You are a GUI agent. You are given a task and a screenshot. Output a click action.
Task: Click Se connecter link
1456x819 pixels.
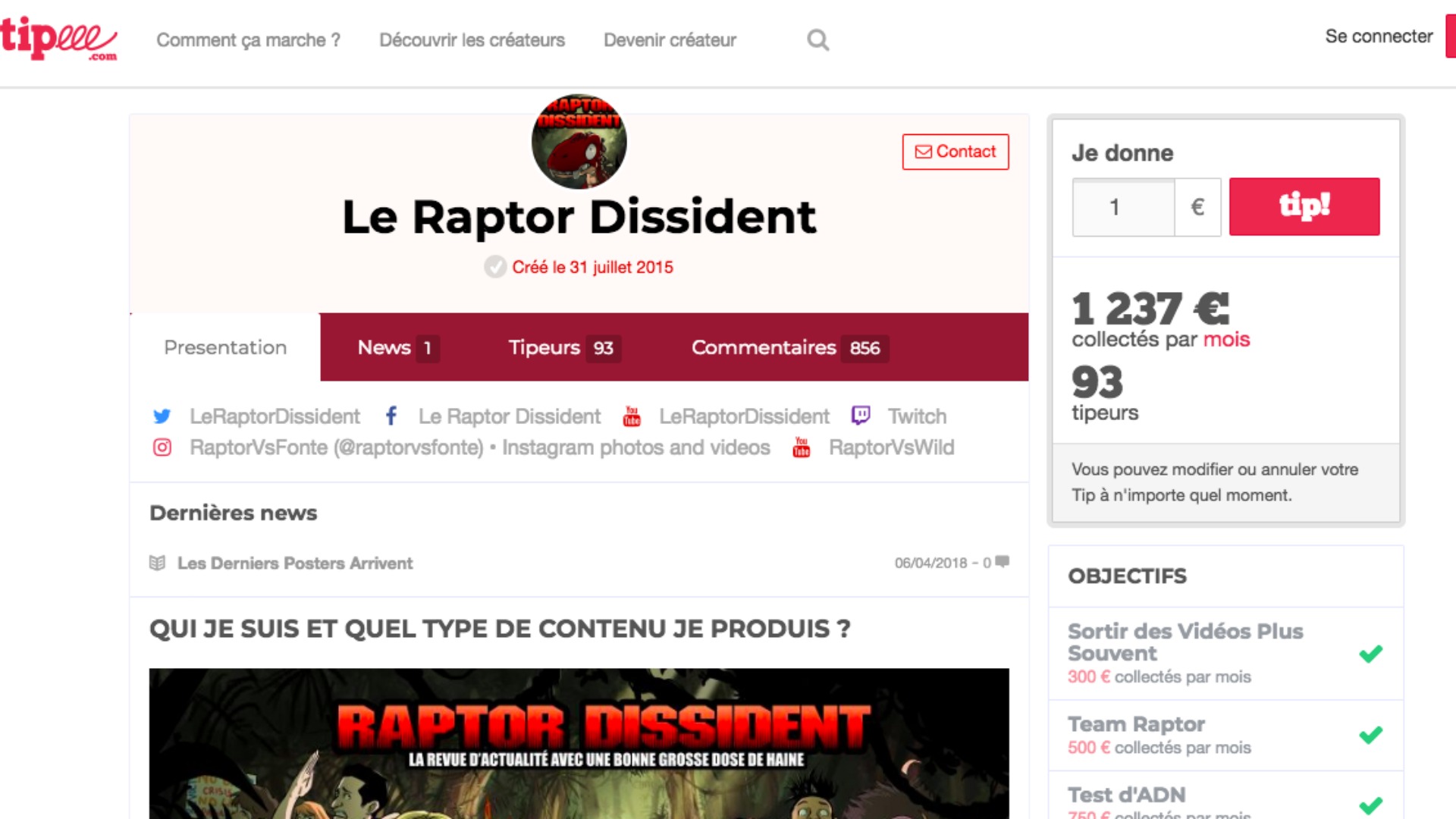tap(1379, 36)
